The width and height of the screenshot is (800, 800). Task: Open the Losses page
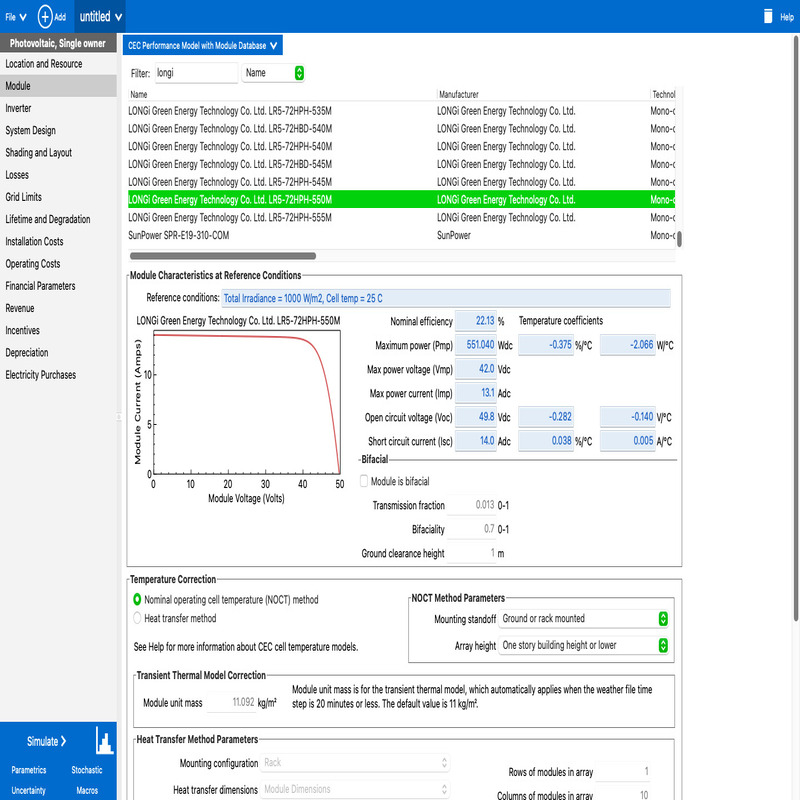pyautogui.click(x=58, y=175)
